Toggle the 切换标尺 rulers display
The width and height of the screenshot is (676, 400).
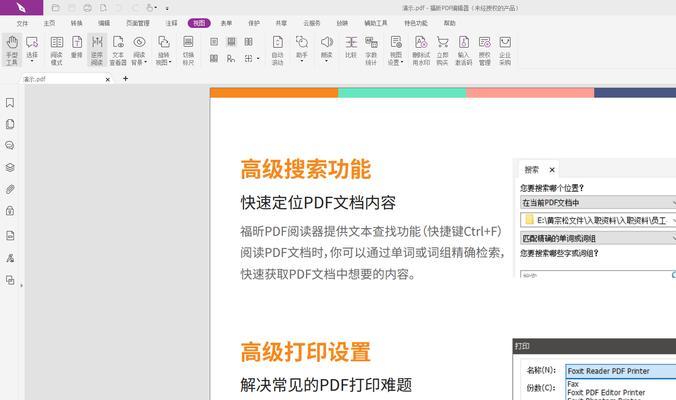click(x=188, y=50)
